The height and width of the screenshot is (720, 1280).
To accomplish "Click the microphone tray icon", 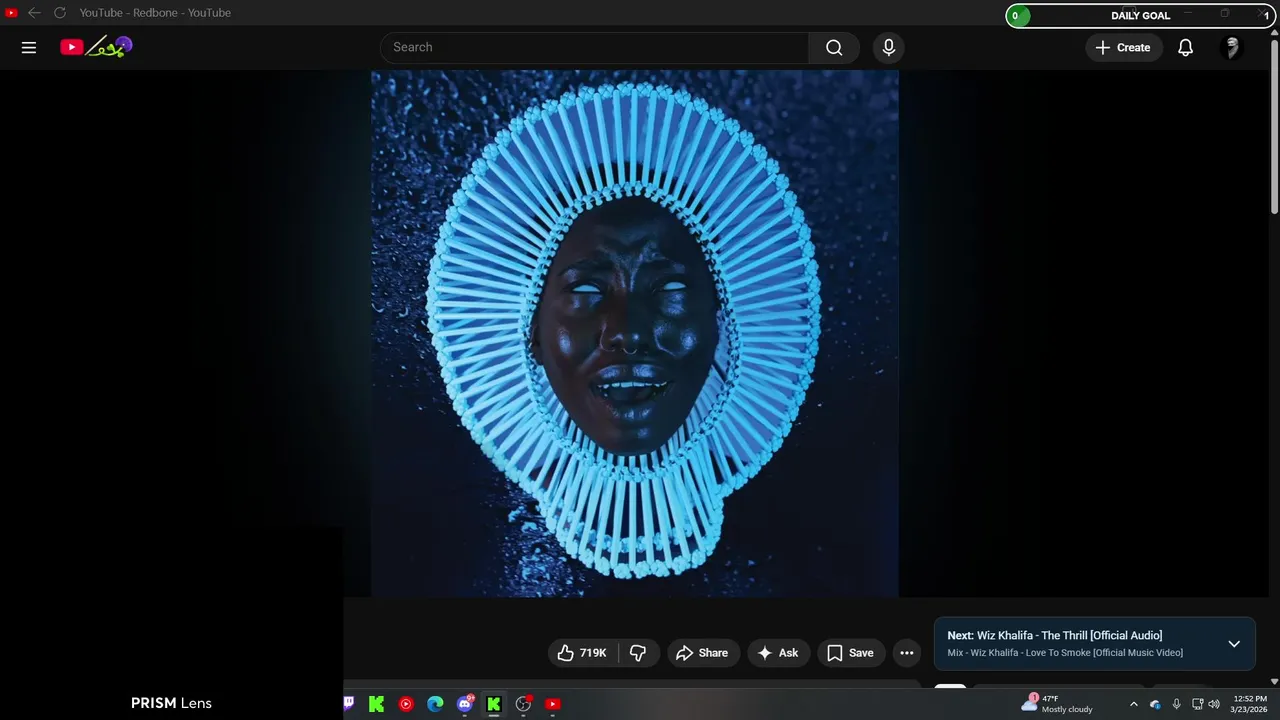I will 1176,704.
